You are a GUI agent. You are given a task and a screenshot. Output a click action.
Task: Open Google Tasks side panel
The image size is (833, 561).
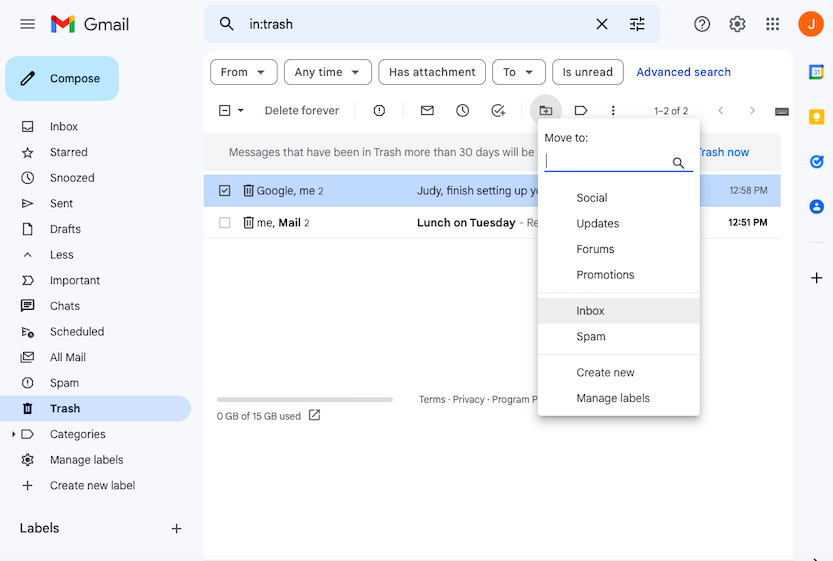pos(816,162)
